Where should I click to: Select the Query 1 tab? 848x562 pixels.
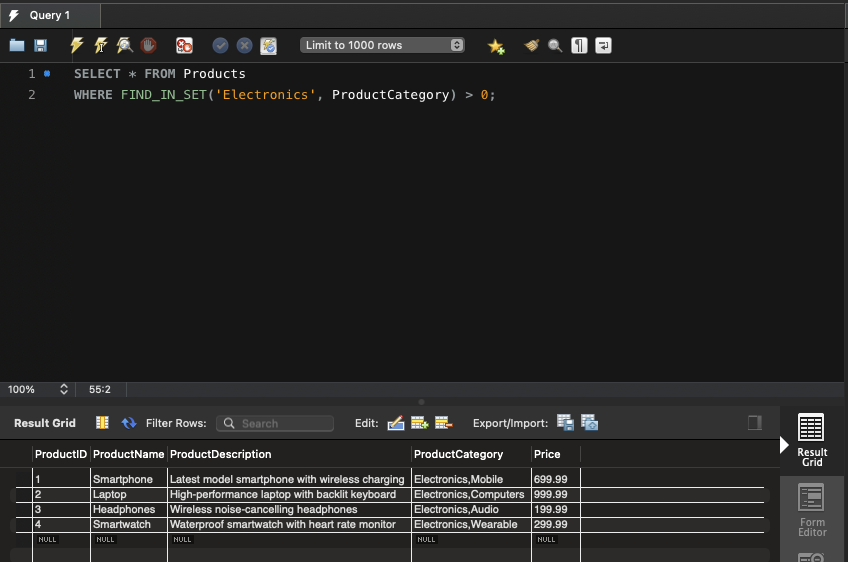(50, 15)
